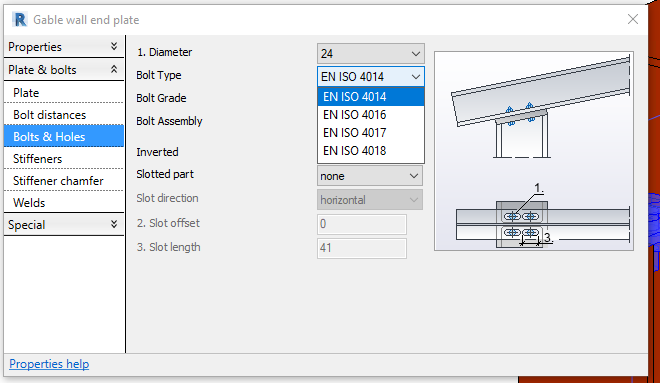
Task: Click the Slot length input field
Action: coord(362,248)
